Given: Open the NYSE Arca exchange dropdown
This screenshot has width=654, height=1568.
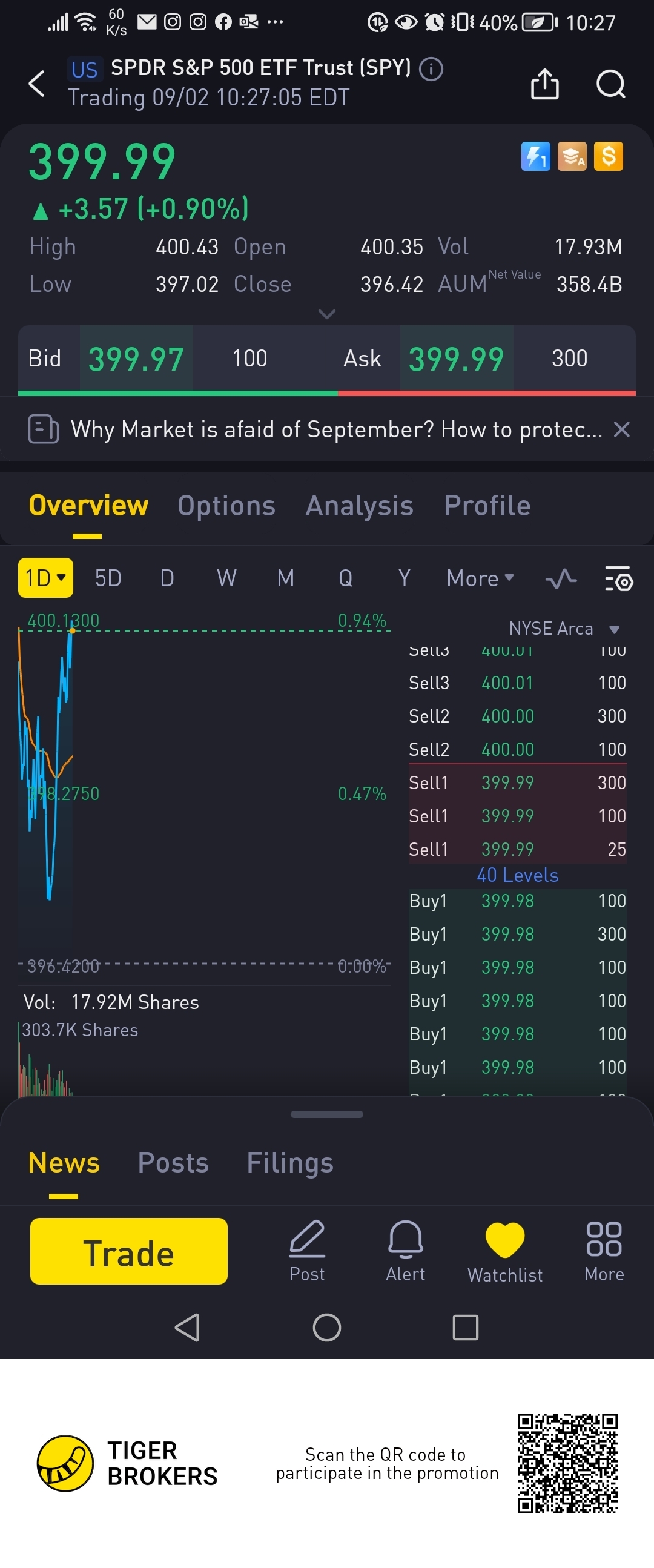Looking at the screenshot, I should point(564,628).
